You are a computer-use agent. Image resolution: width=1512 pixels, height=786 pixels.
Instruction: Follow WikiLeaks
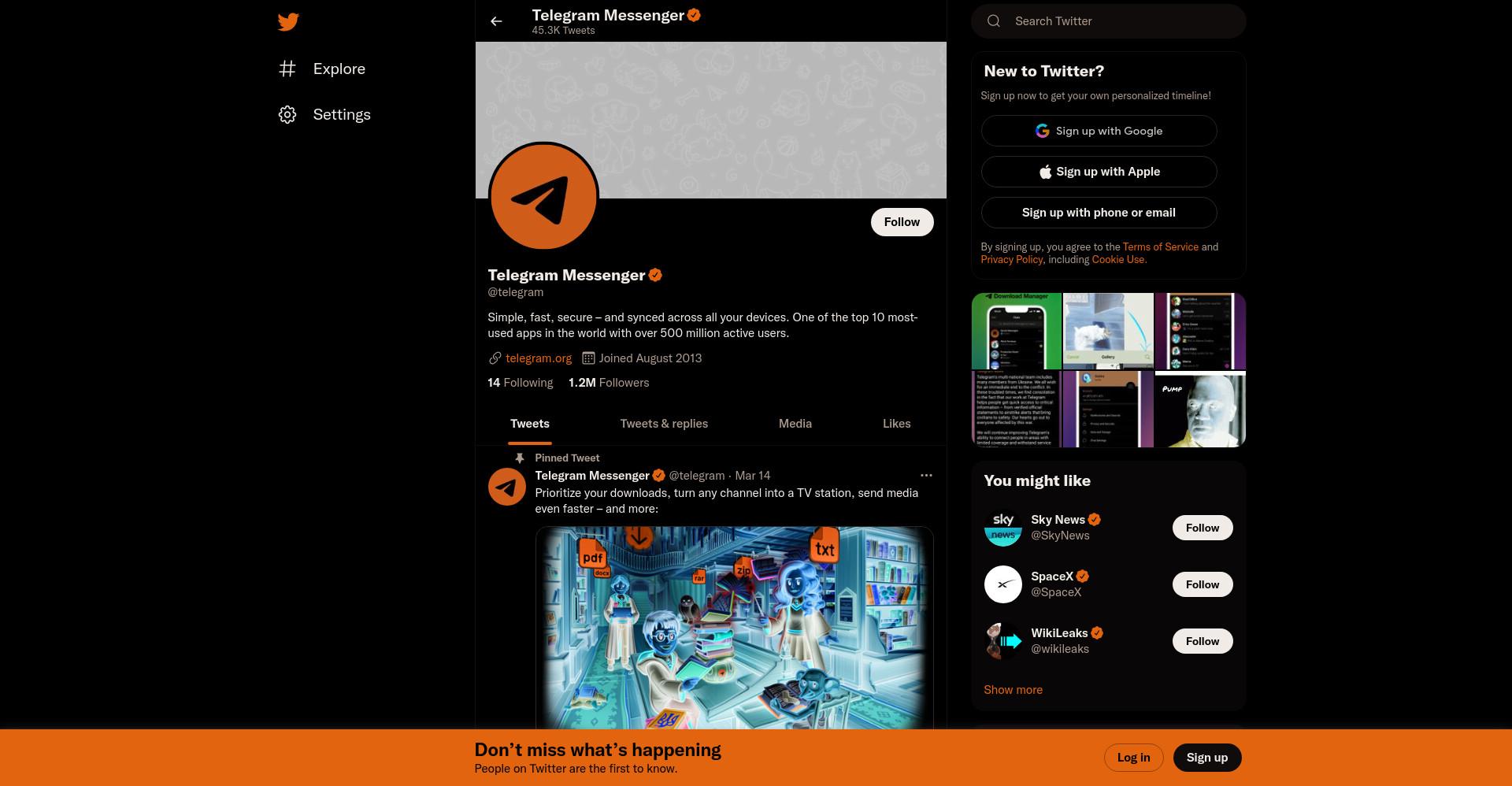pyautogui.click(x=1203, y=641)
